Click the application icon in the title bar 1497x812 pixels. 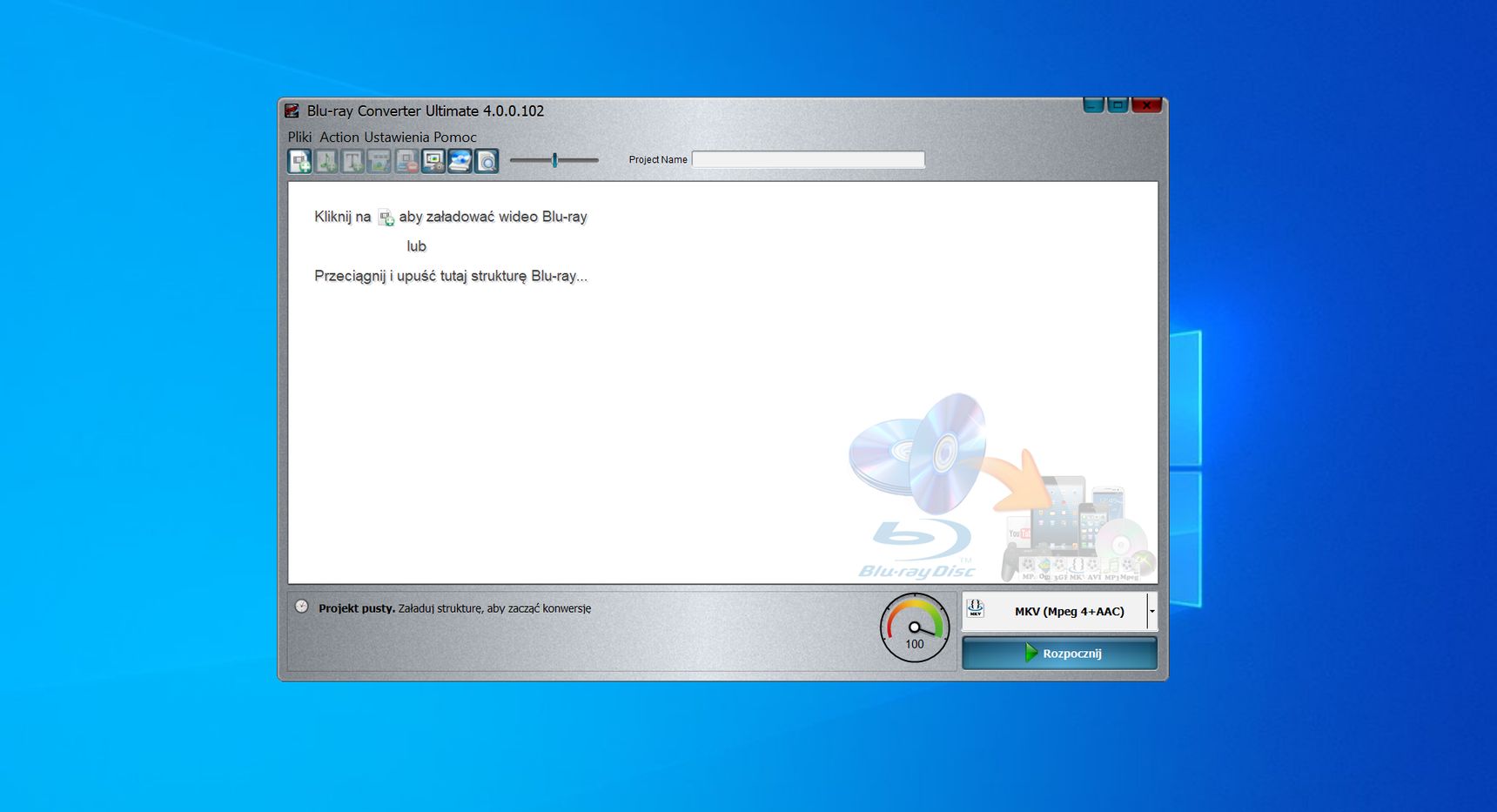(292, 111)
